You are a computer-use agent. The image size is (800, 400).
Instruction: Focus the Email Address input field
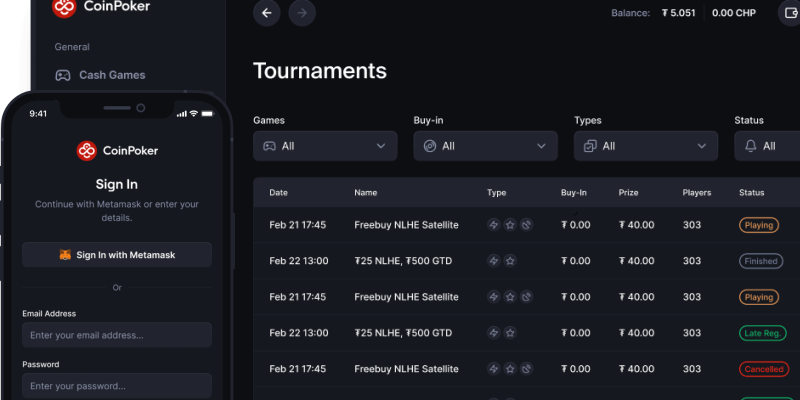click(x=117, y=335)
